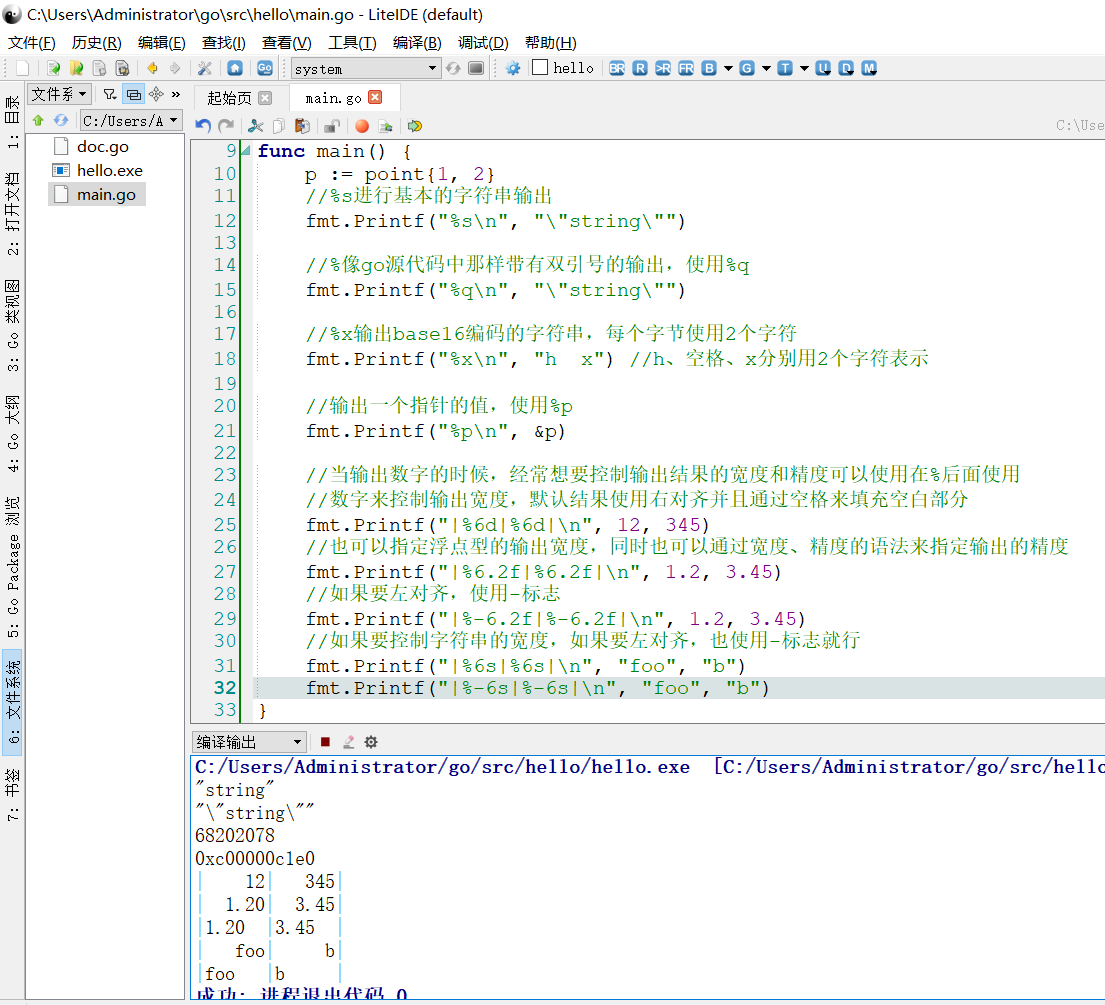
Task: Click the T Test button
Action: point(785,68)
